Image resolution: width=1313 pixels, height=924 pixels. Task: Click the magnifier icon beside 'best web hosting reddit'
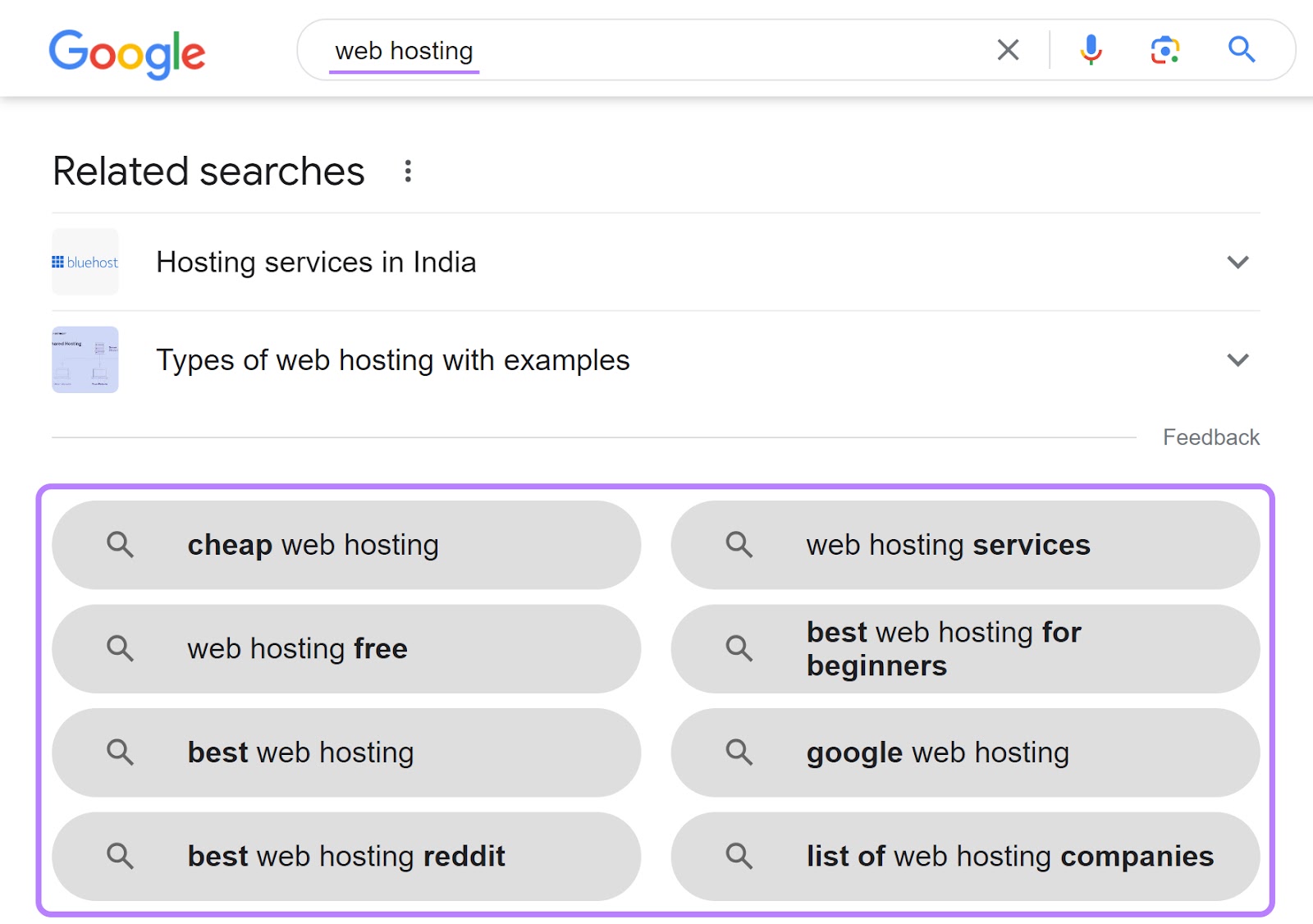(121, 856)
